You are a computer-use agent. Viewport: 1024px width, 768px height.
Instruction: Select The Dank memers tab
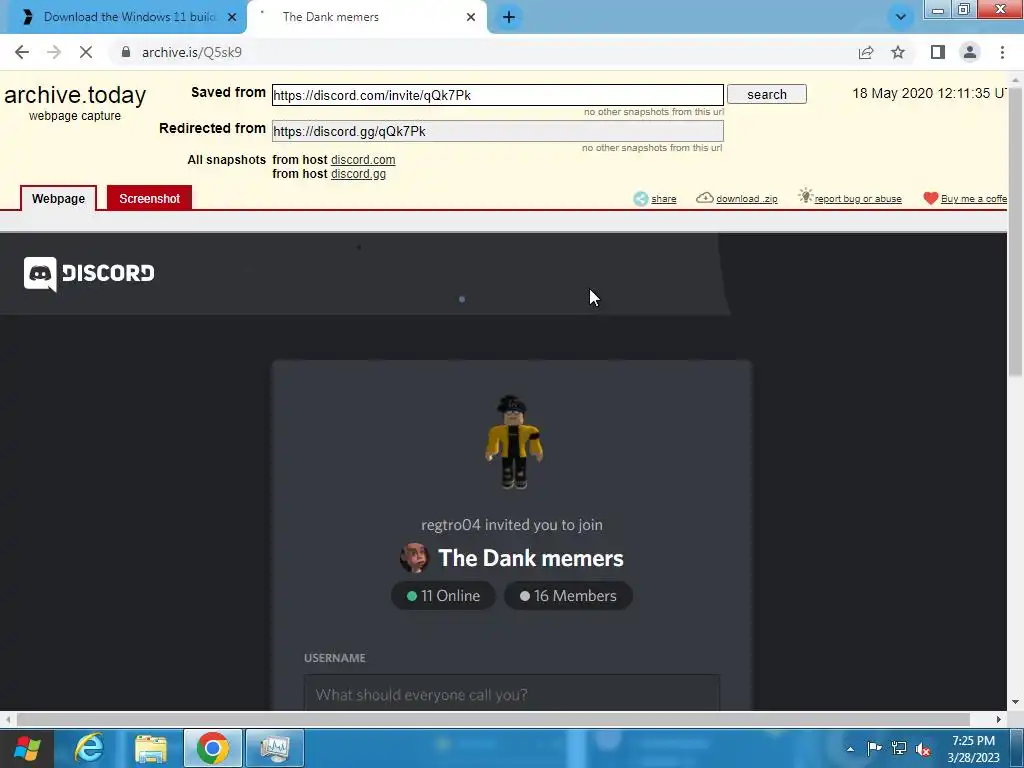click(366, 17)
